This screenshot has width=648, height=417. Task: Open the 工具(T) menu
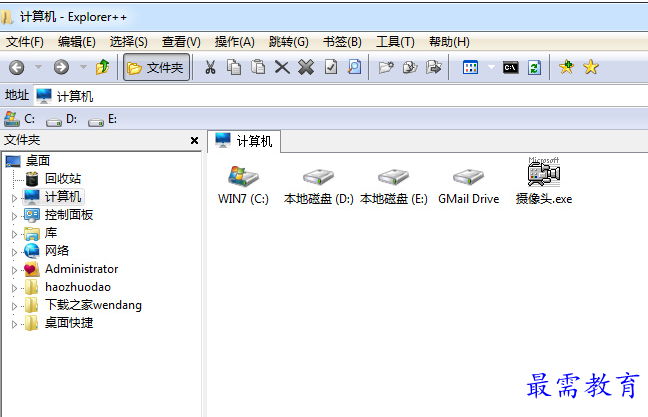tap(395, 42)
